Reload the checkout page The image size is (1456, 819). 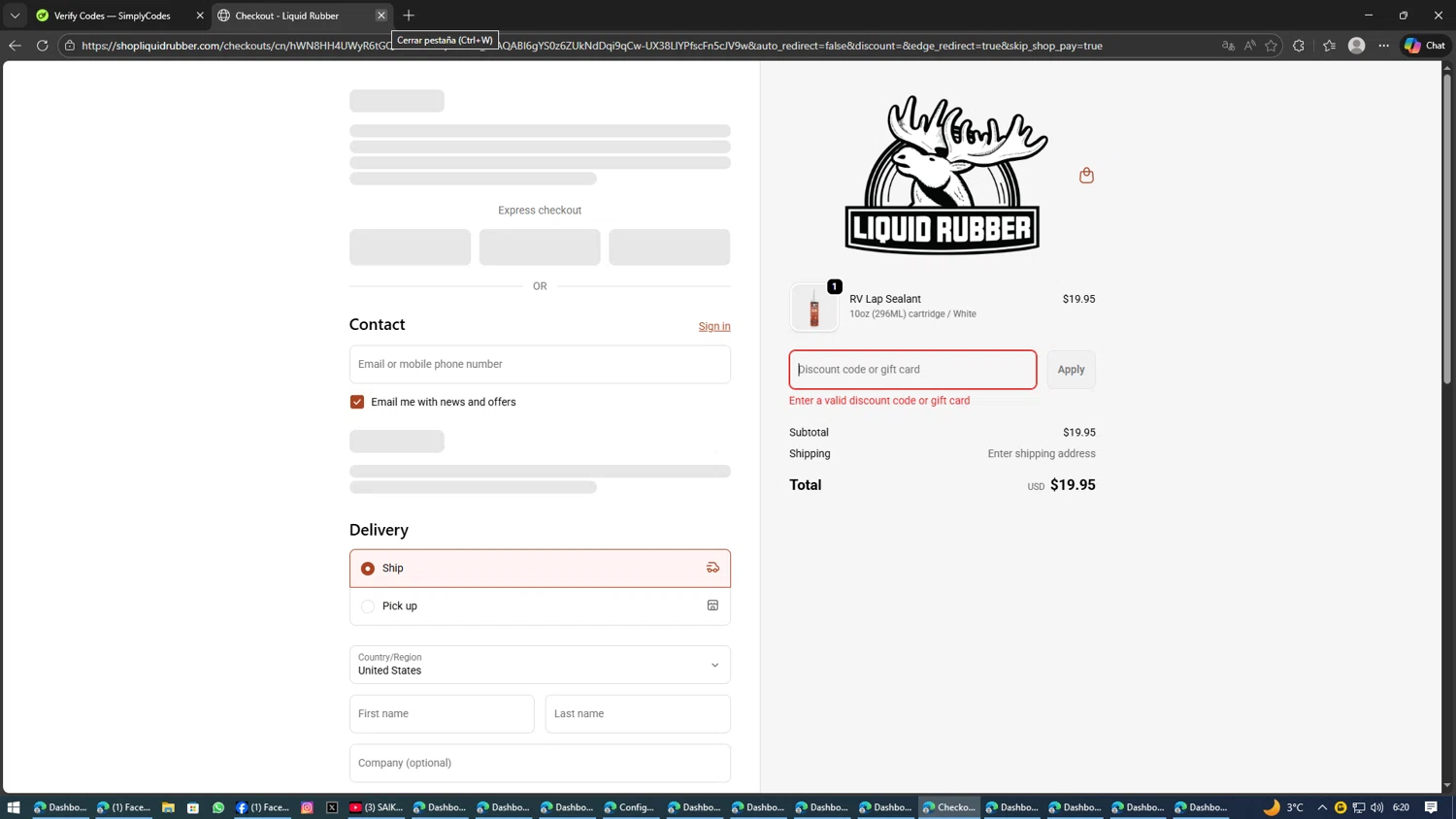click(42, 46)
